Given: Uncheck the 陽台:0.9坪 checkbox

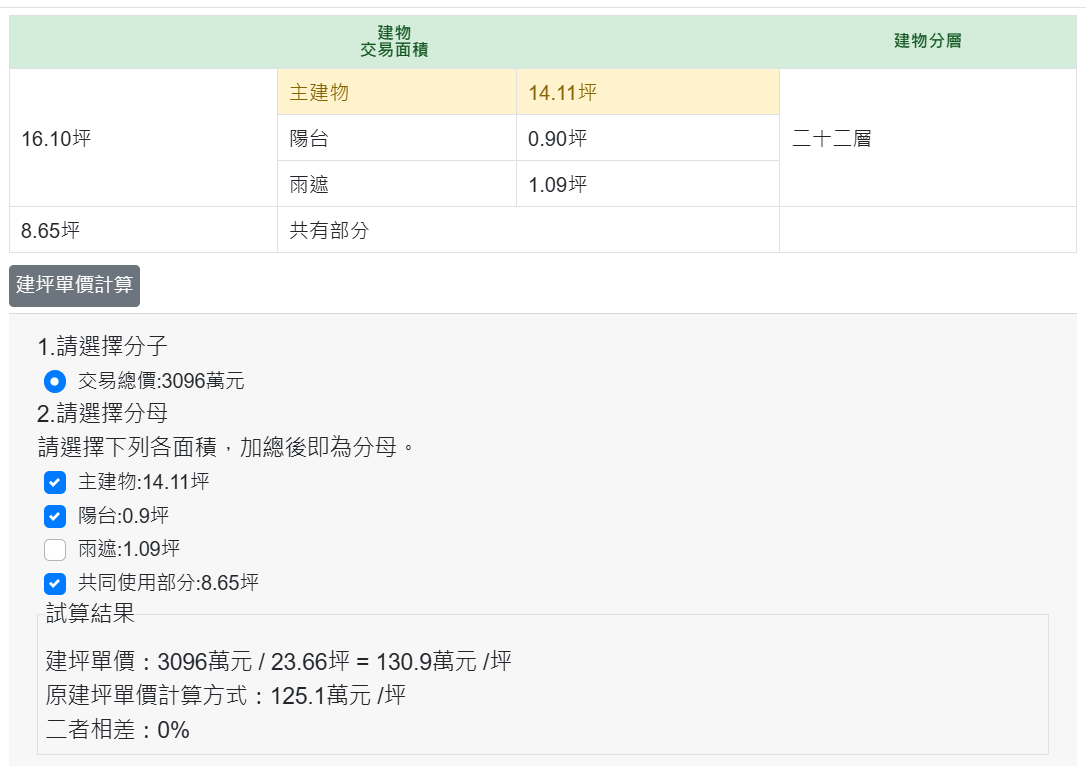Looking at the screenshot, I should tap(55, 517).
